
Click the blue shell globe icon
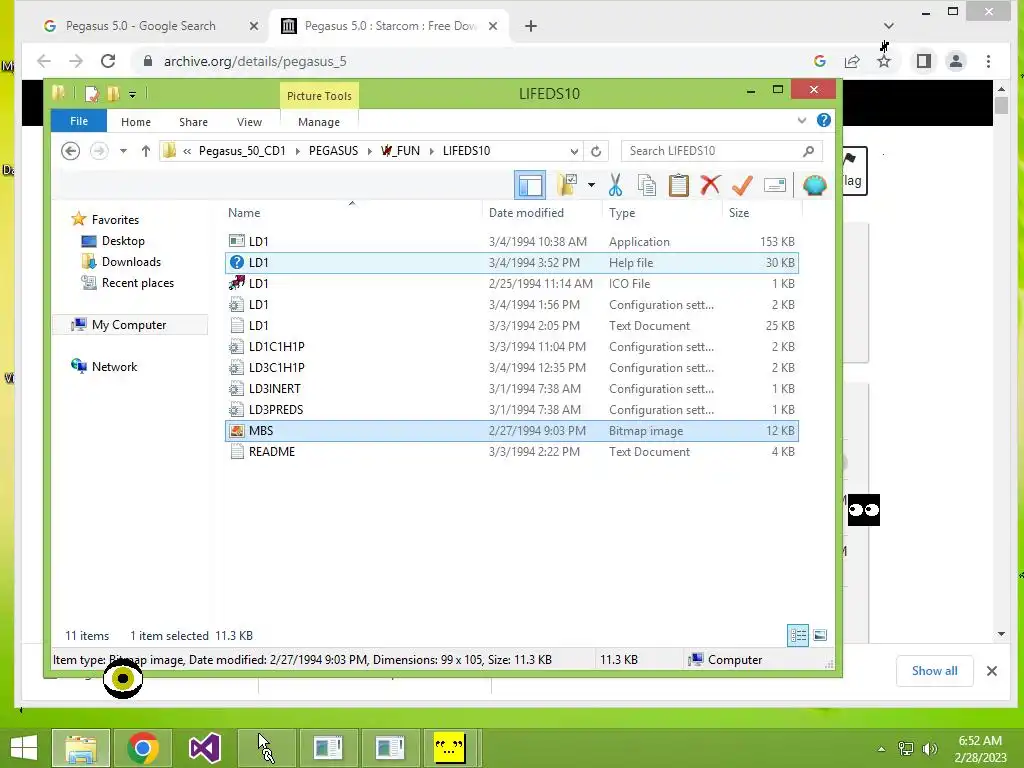814,185
